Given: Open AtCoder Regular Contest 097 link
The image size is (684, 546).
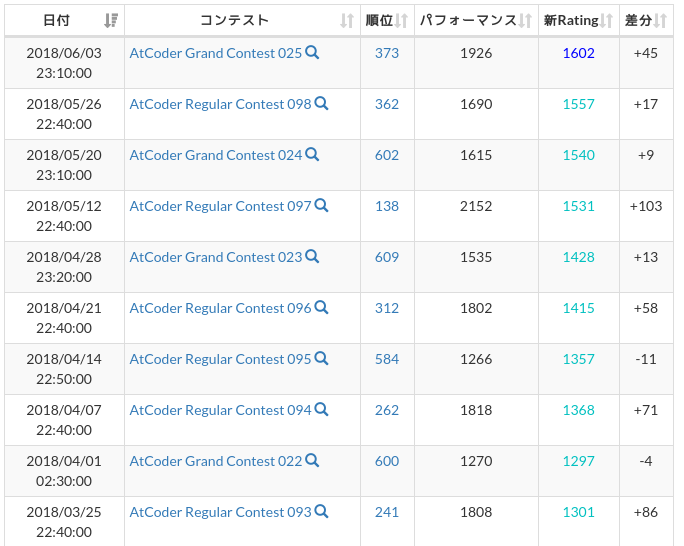Looking at the screenshot, I should [x=220, y=206].
